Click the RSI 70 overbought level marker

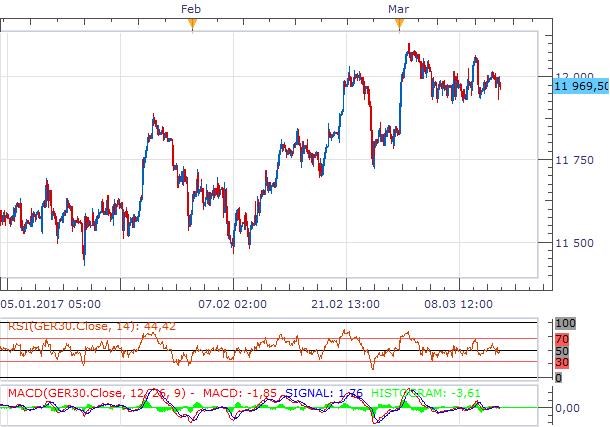pos(561,340)
